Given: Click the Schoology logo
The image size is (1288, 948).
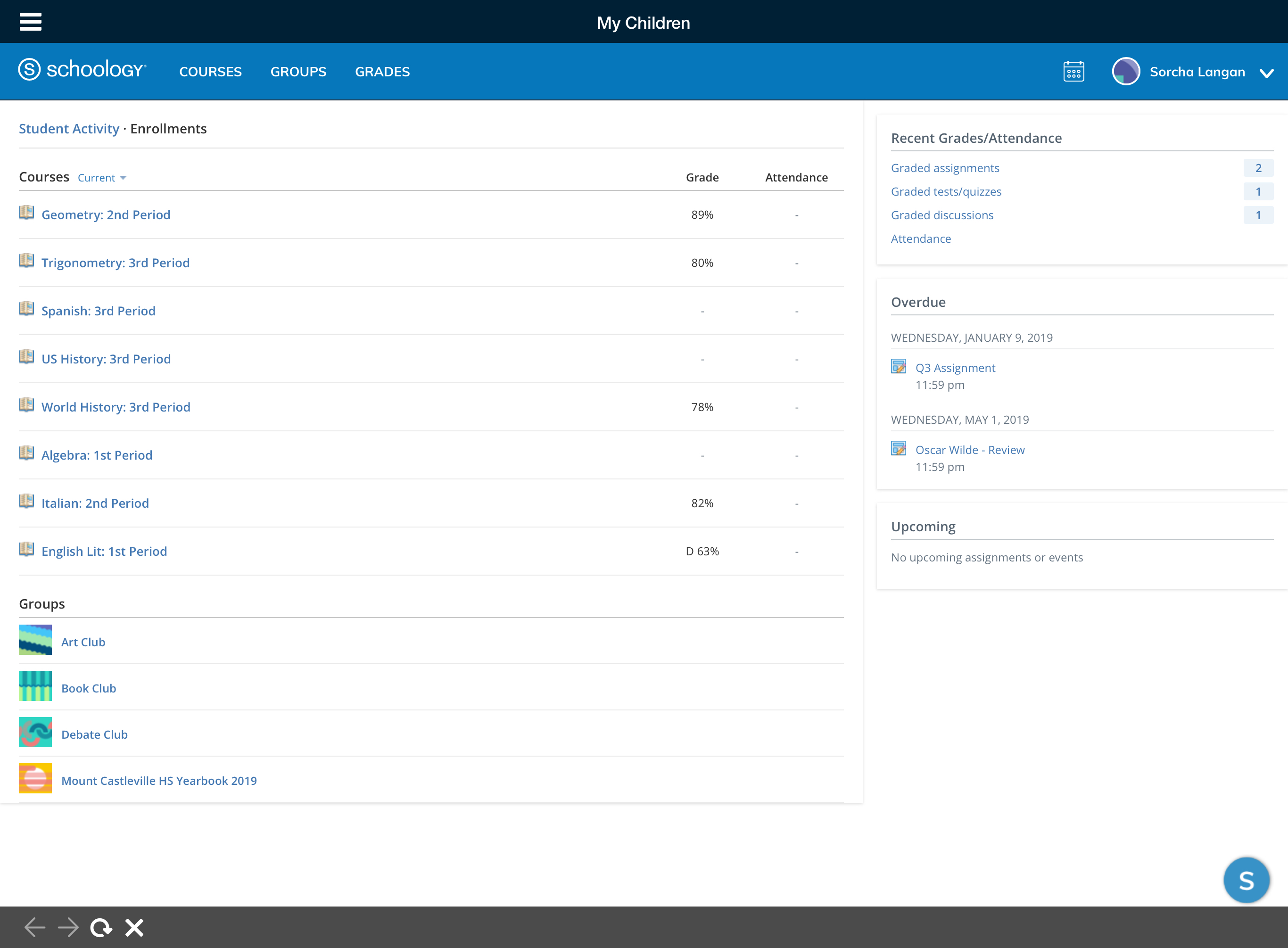Looking at the screenshot, I should (x=82, y=70).
